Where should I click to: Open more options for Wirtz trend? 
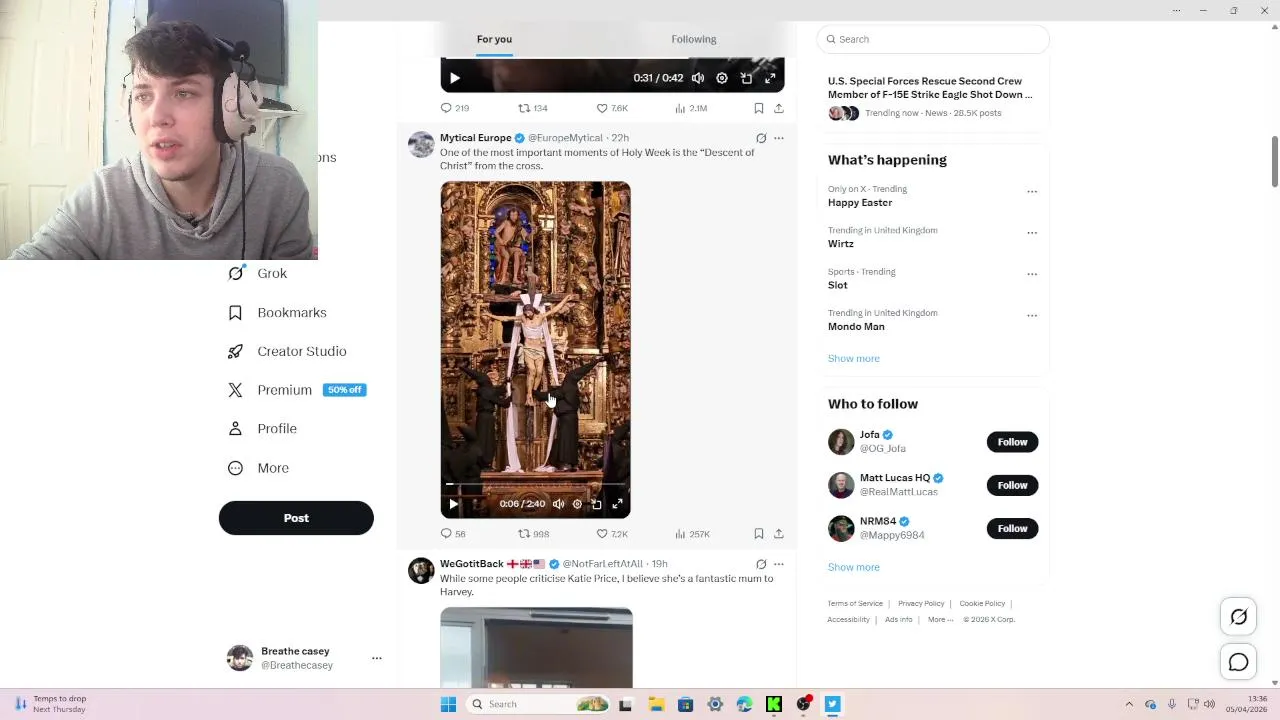click(x=1032, y=232)
